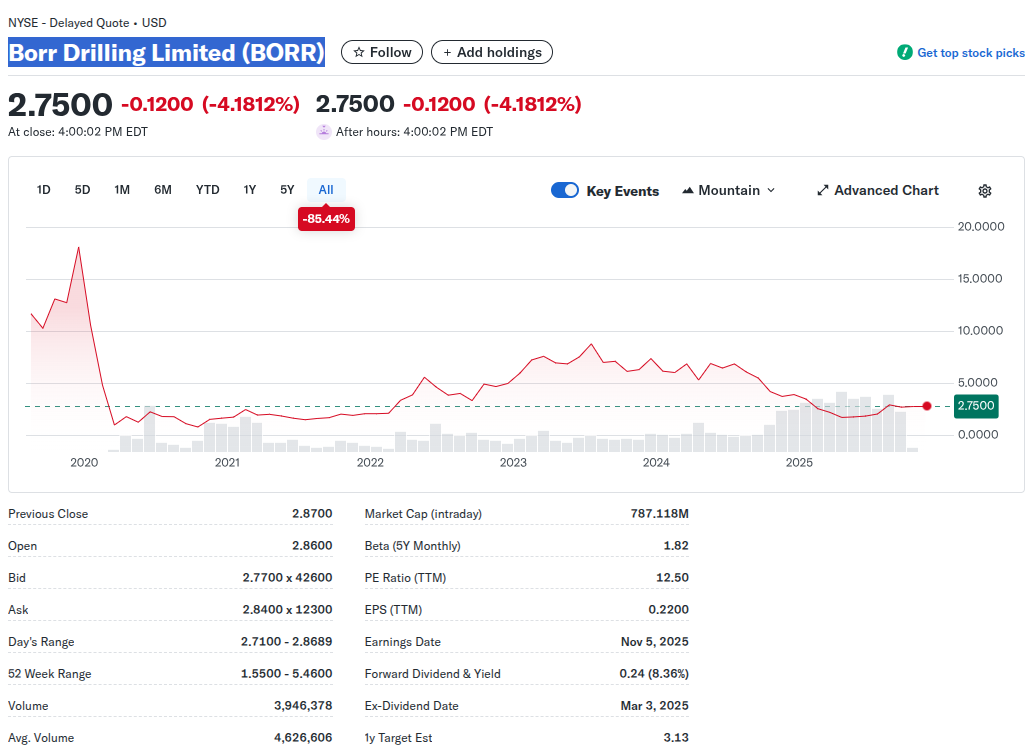1030x756 pixels.
Task: Toggle the Key Events switch
Action: (x=565, y=191)
